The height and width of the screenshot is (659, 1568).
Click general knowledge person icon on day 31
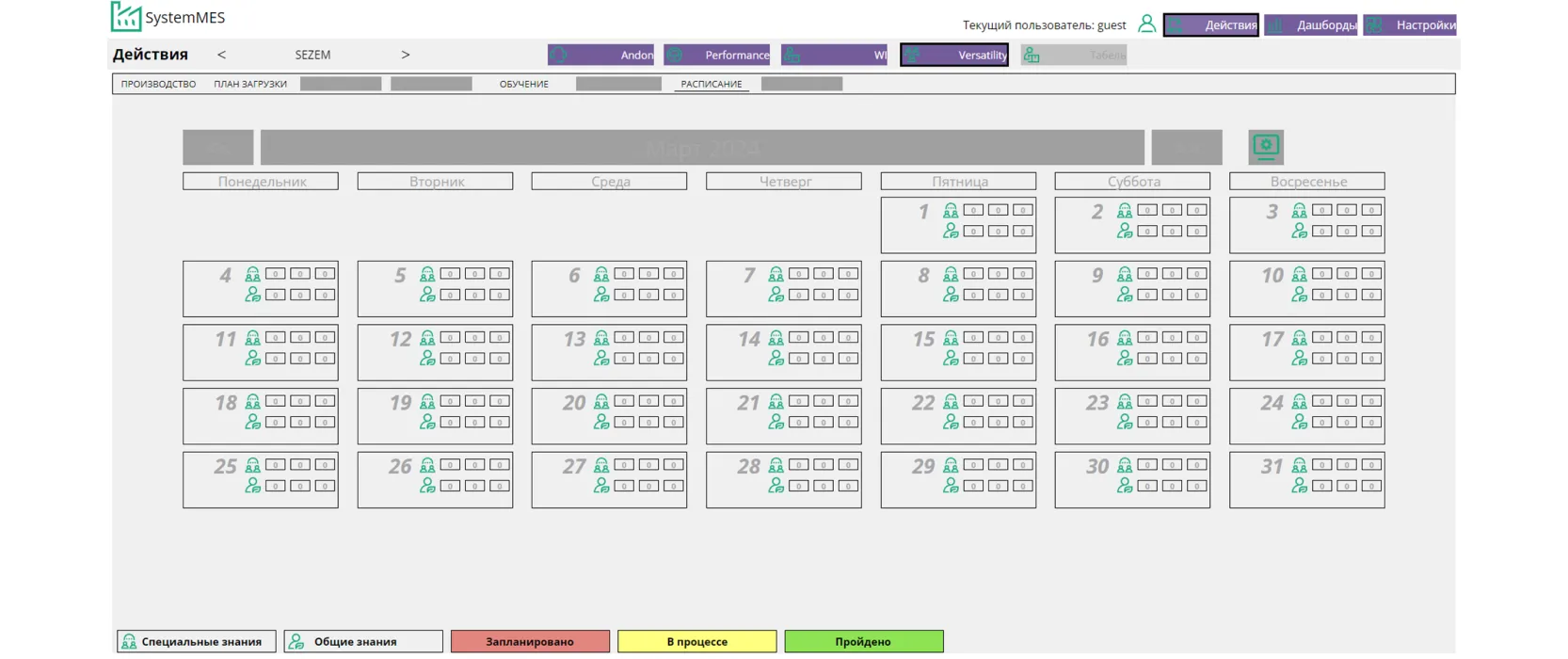[x=1299, y=486]
